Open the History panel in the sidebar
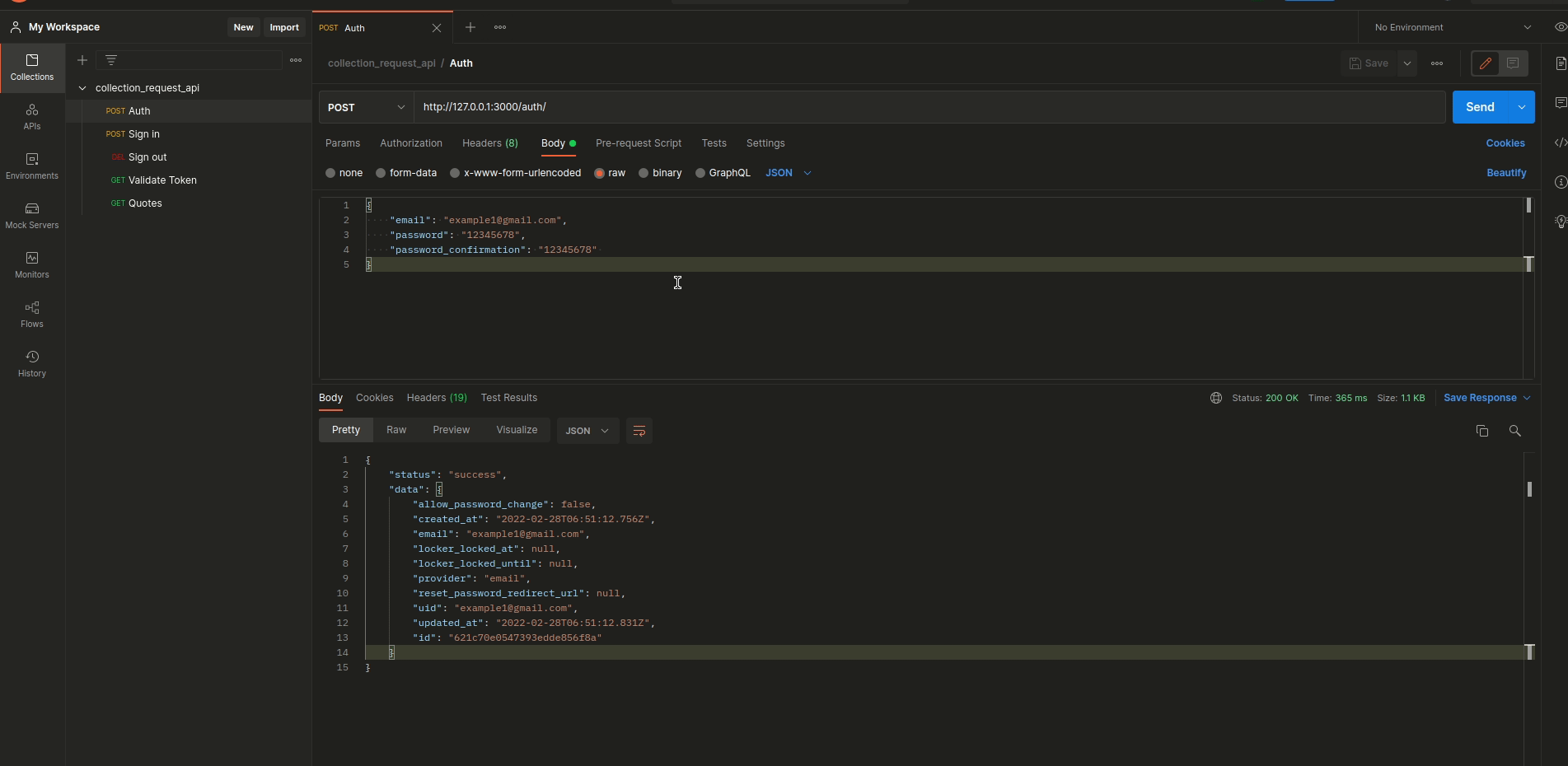The width and height of the screenshot is (1568, 766). pyautogui.click(x=31, y=363)
